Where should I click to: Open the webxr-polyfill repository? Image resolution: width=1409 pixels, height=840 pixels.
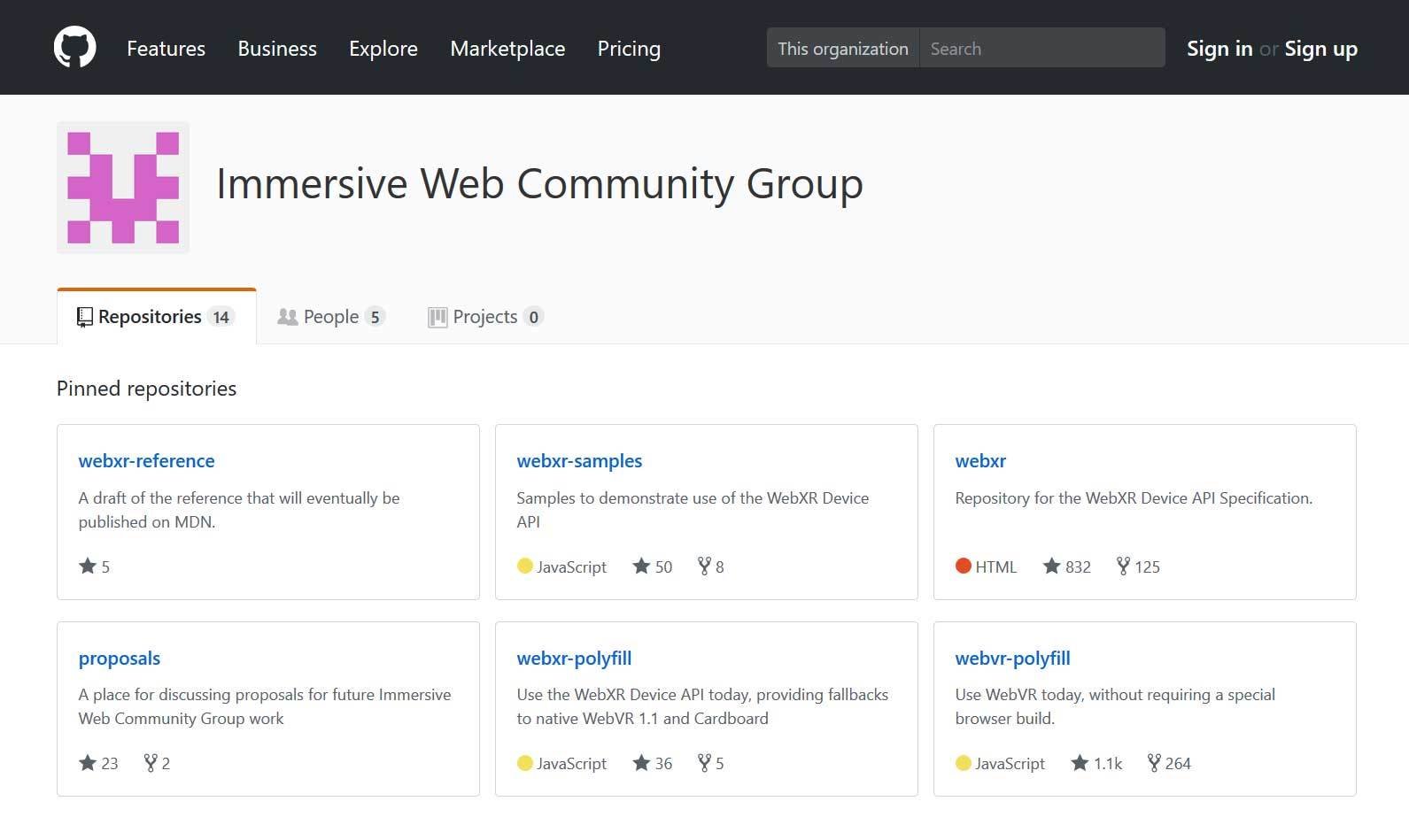click(574, 658)
